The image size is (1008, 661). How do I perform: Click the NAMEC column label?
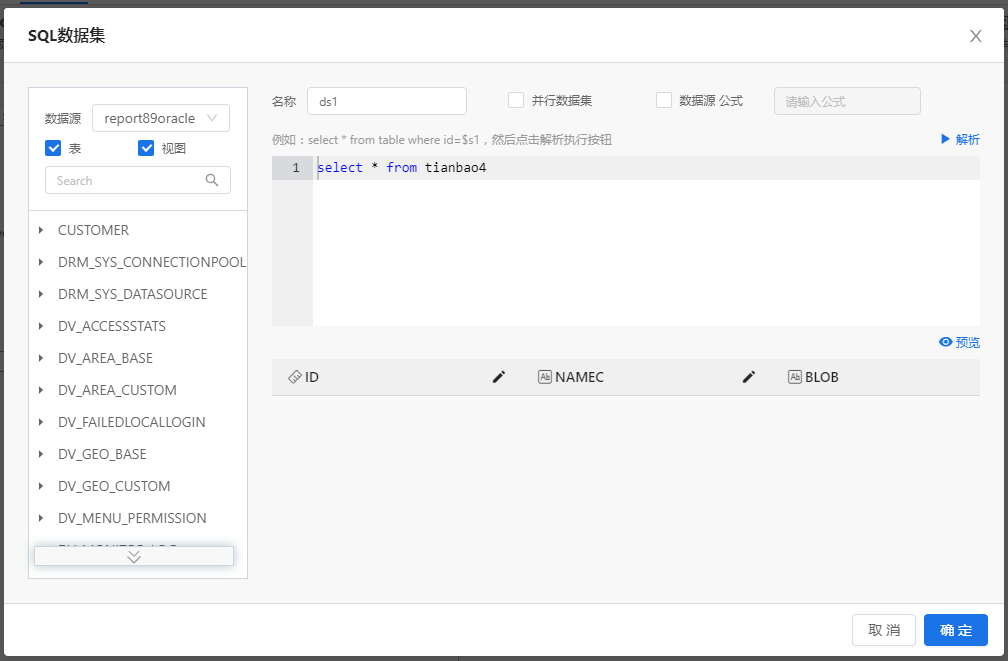pyautogui.click(x=579, y=377)
